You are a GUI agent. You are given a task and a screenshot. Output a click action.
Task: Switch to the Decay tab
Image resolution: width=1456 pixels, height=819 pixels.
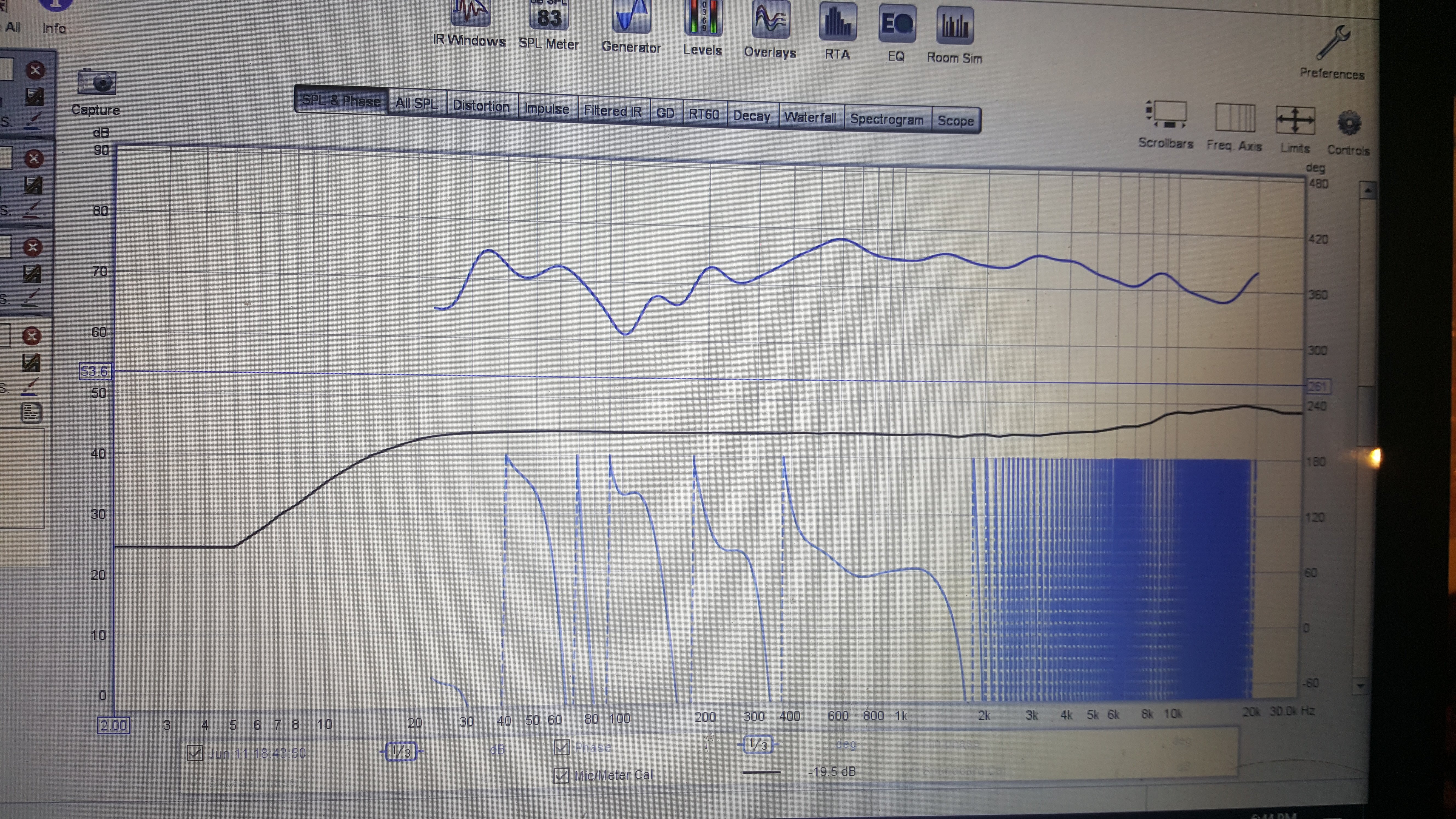(752, 116)
